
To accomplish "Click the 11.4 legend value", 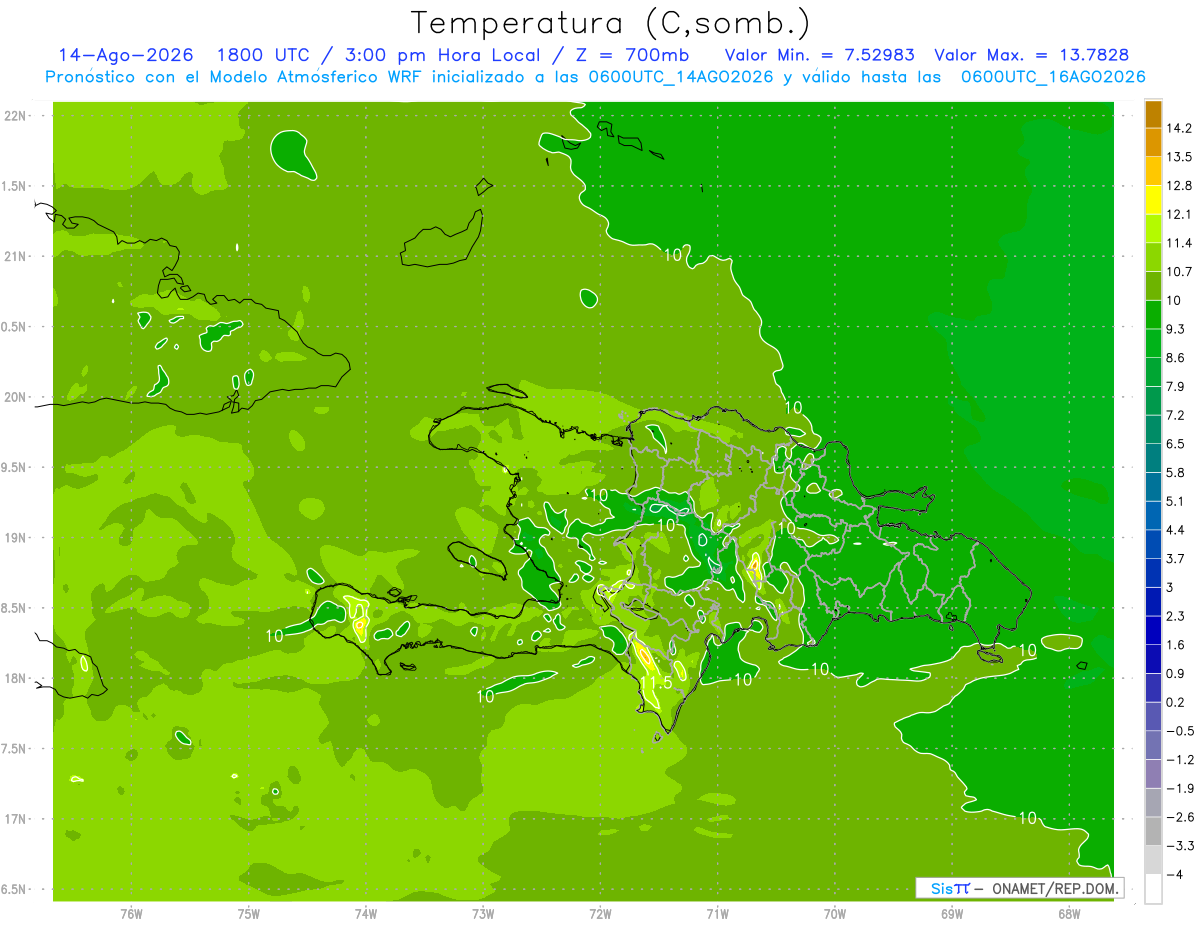I will coord(1179,243).
